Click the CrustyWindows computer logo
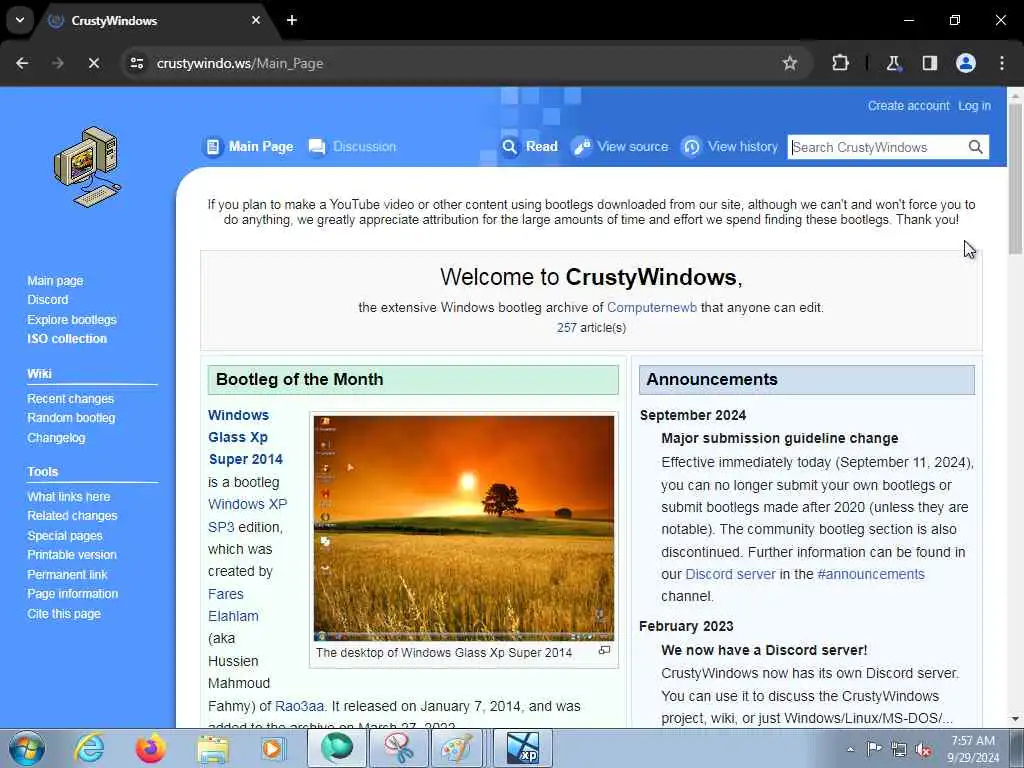 pos(88,167)
